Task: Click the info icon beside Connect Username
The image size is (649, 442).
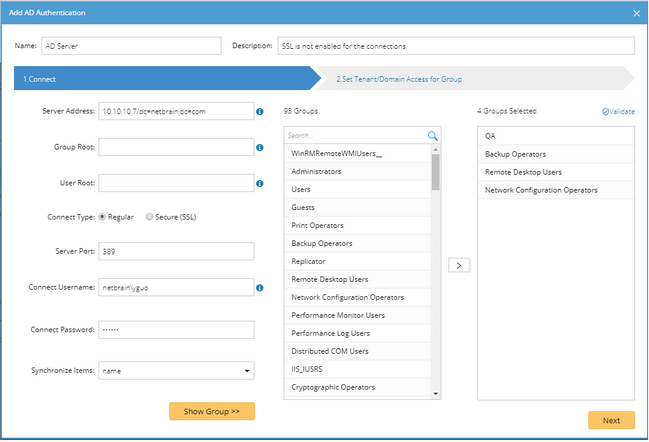Action: click(x=260, y=288)
